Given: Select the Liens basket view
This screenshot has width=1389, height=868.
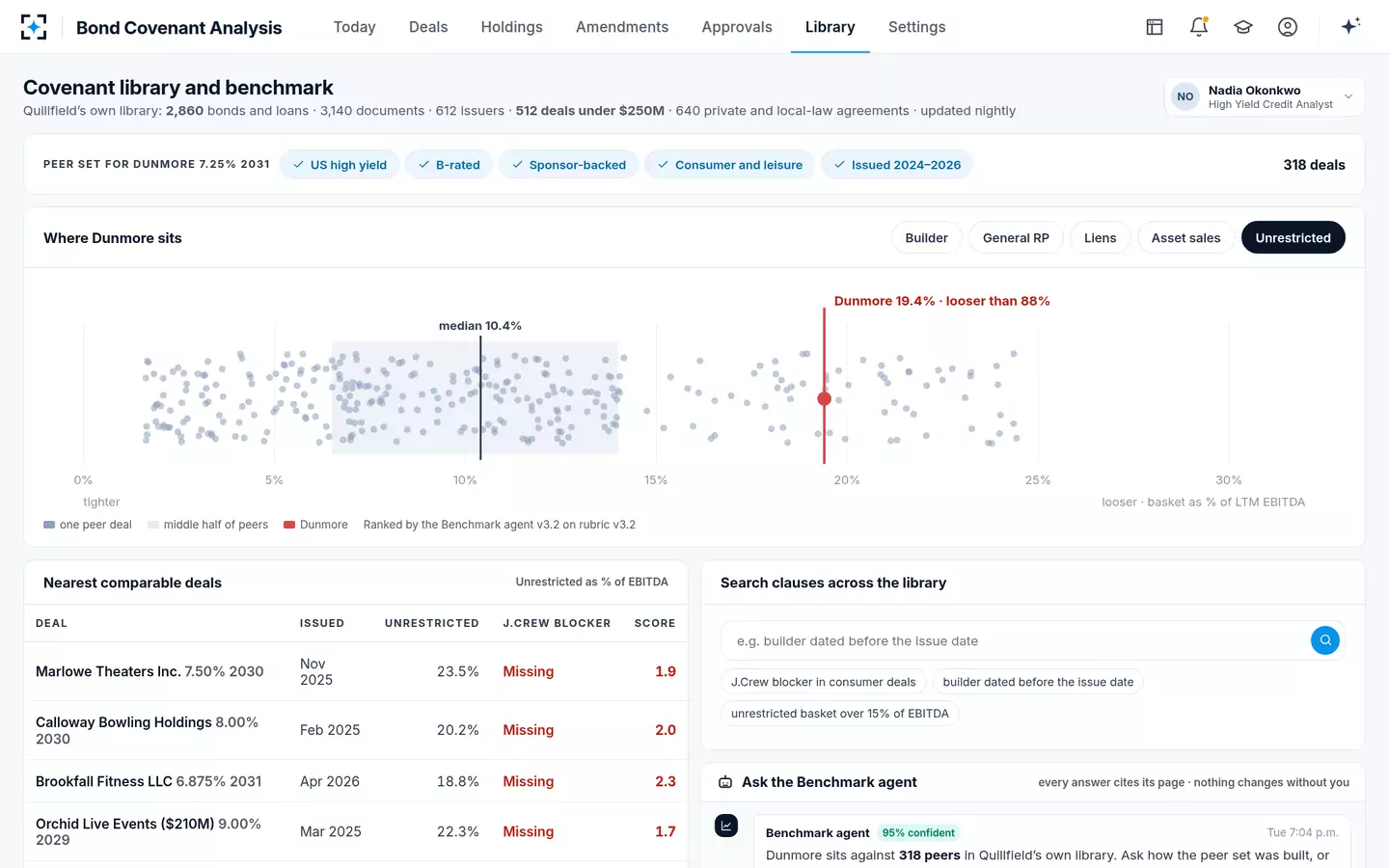Looking at the screenshot, I should click(1100, 238).
